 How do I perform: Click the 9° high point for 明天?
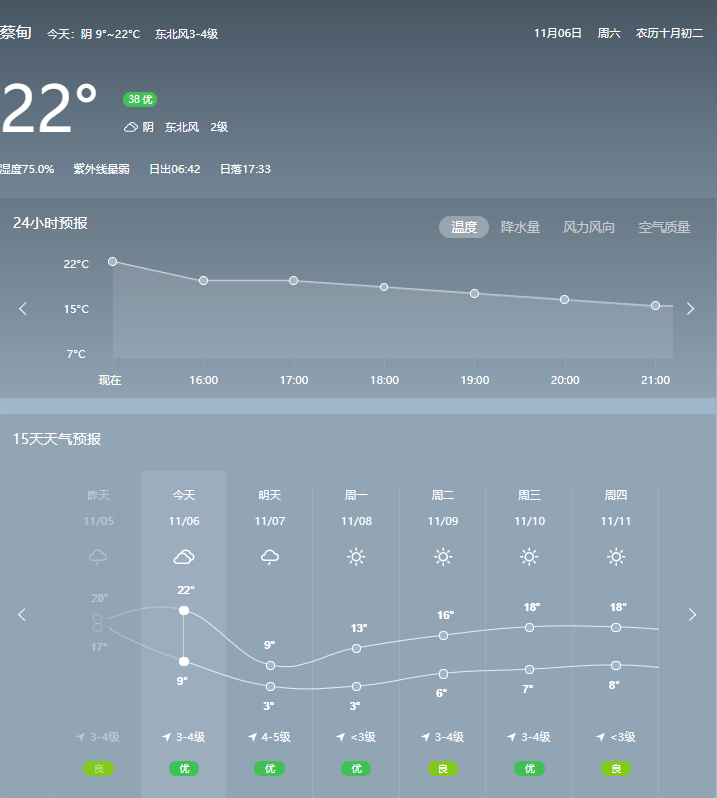point(270,665)
